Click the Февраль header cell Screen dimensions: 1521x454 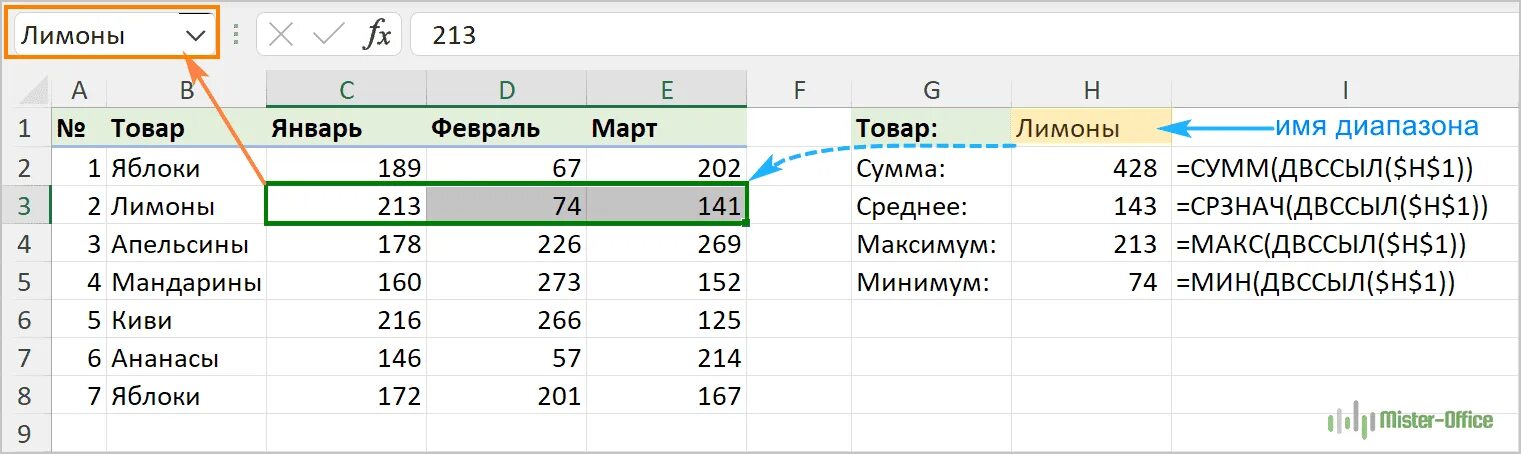[x=506, y=128]
